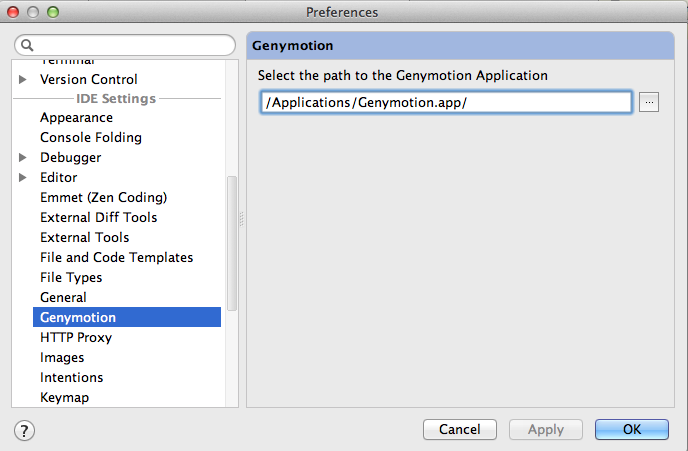Viewport: 688px width, 451px height.
Task: Click the Cancel button
Action: (x=460, y=429)
